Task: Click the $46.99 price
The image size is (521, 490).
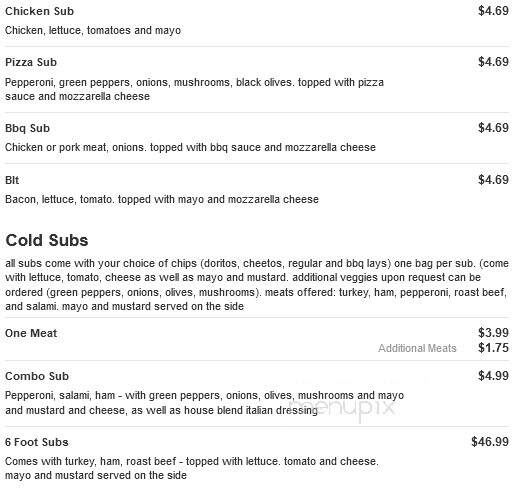Action: coord(490,442)
